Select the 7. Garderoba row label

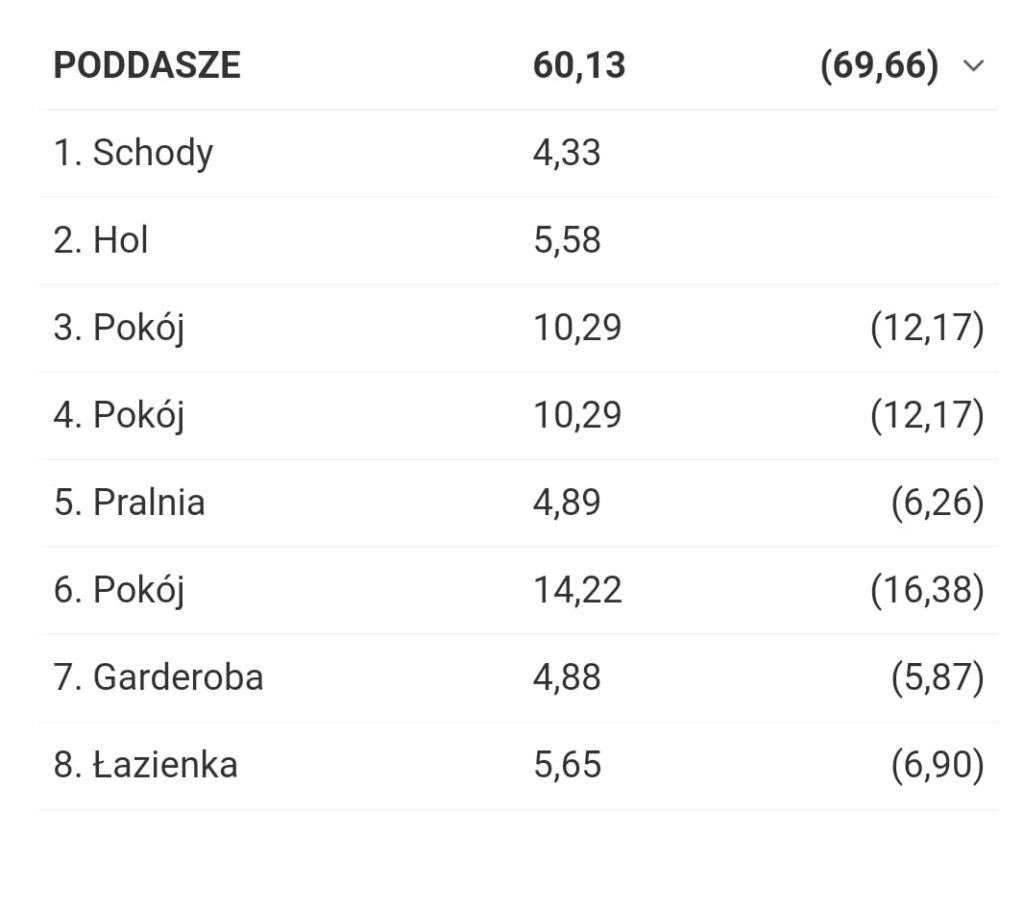pyautogui.click(x=158, y=677)
